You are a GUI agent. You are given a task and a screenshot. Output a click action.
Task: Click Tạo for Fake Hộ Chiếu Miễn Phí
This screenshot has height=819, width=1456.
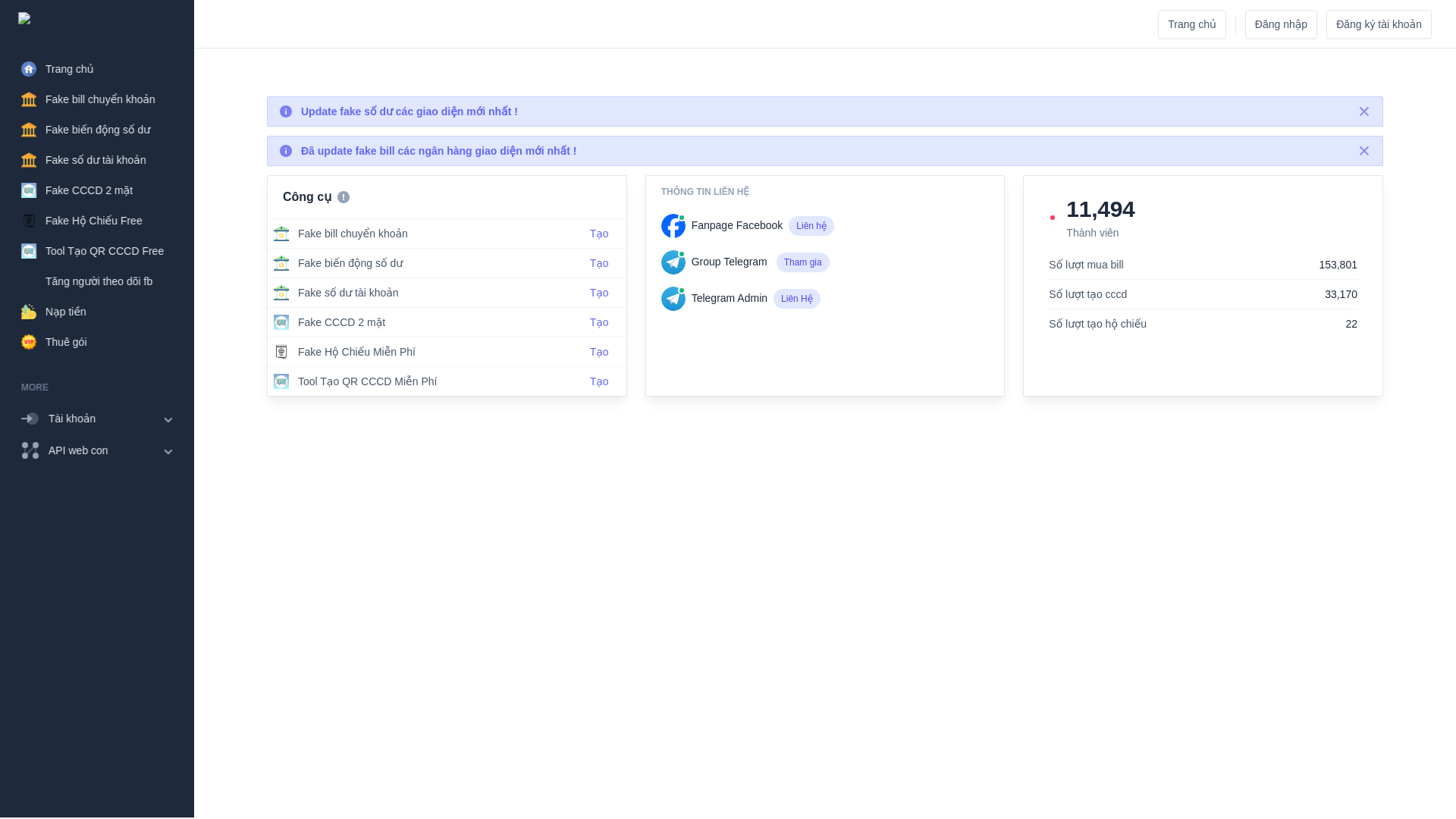click(599, 352)
